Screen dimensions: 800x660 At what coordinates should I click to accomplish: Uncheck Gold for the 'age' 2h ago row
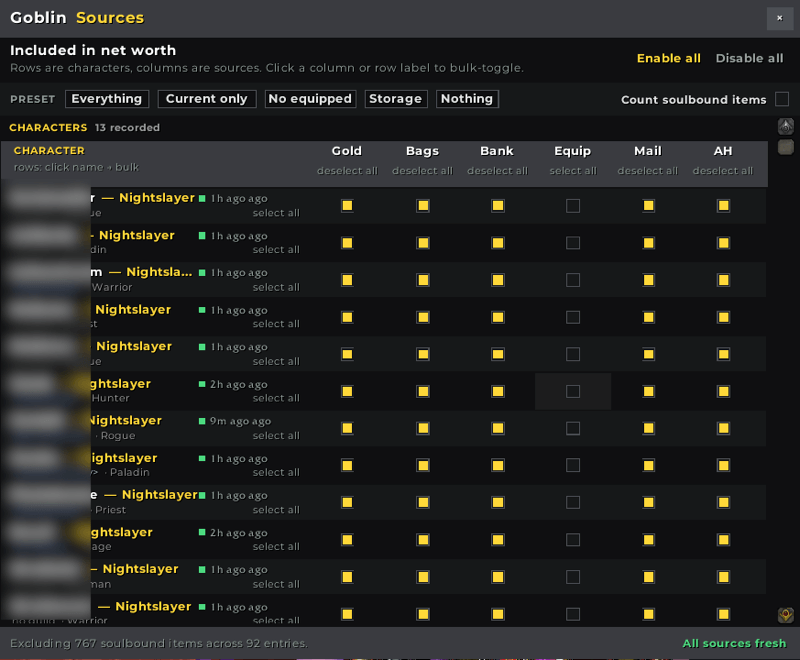pos(347,540)
